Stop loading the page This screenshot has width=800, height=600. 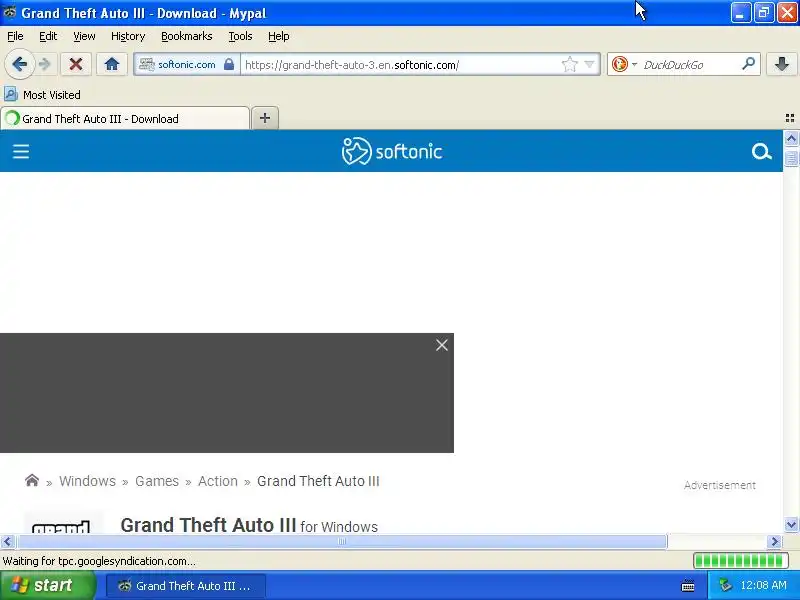(x=76, y=64)
